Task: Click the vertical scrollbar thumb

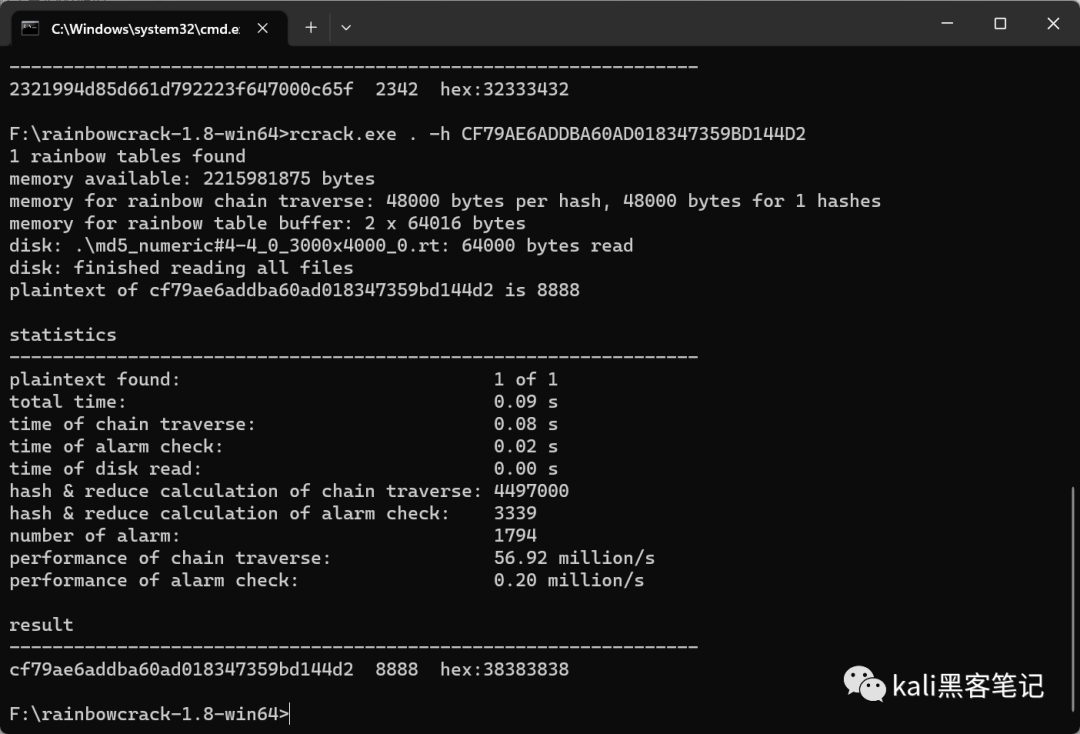Action: click(1072, 599)
